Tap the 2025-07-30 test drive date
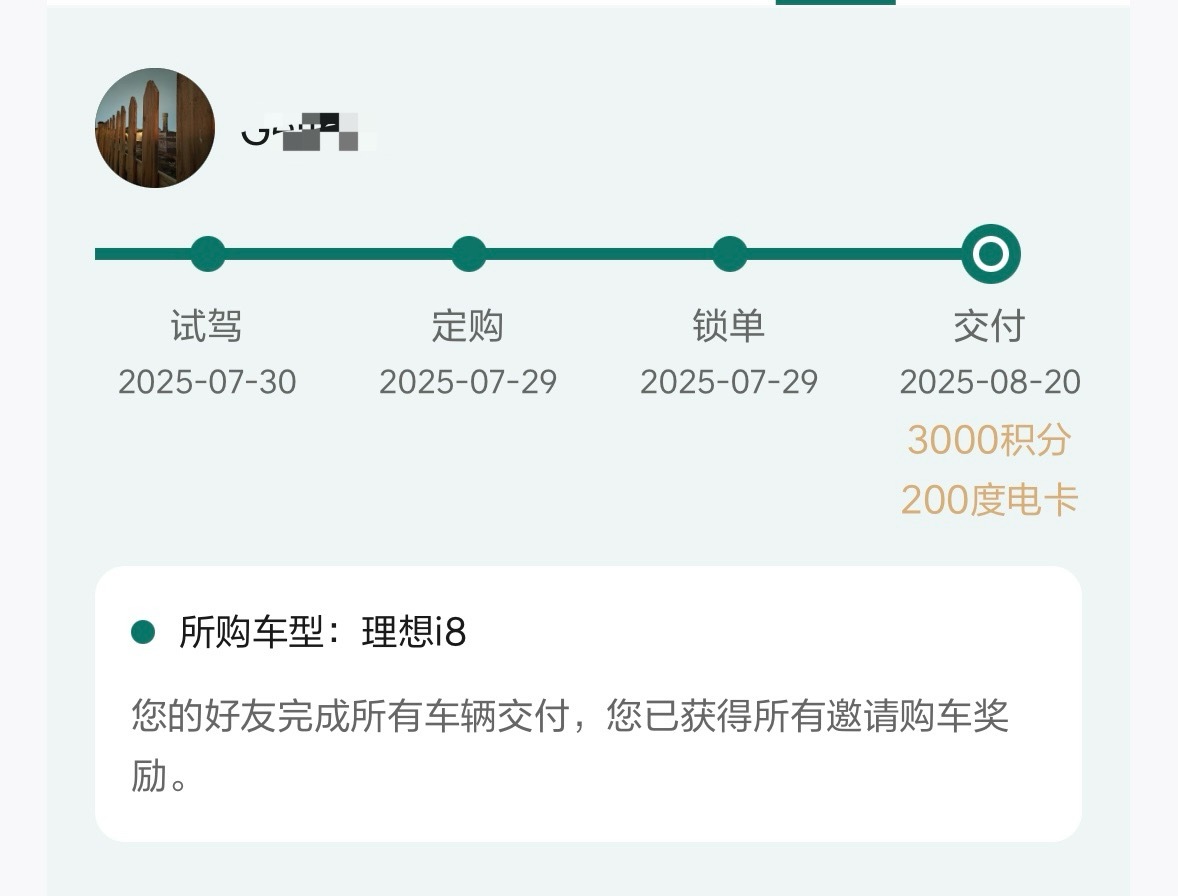This screenshot has height=896, width=1178. (x=207, y=382)
